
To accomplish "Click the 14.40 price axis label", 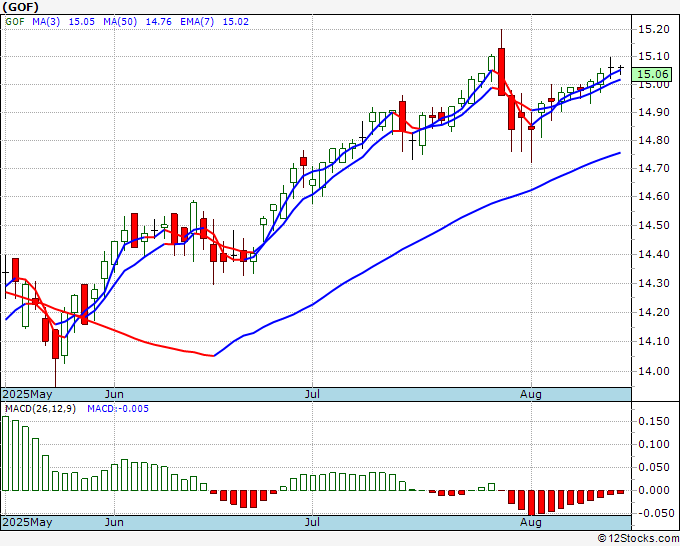I will (x=654, y=254).
